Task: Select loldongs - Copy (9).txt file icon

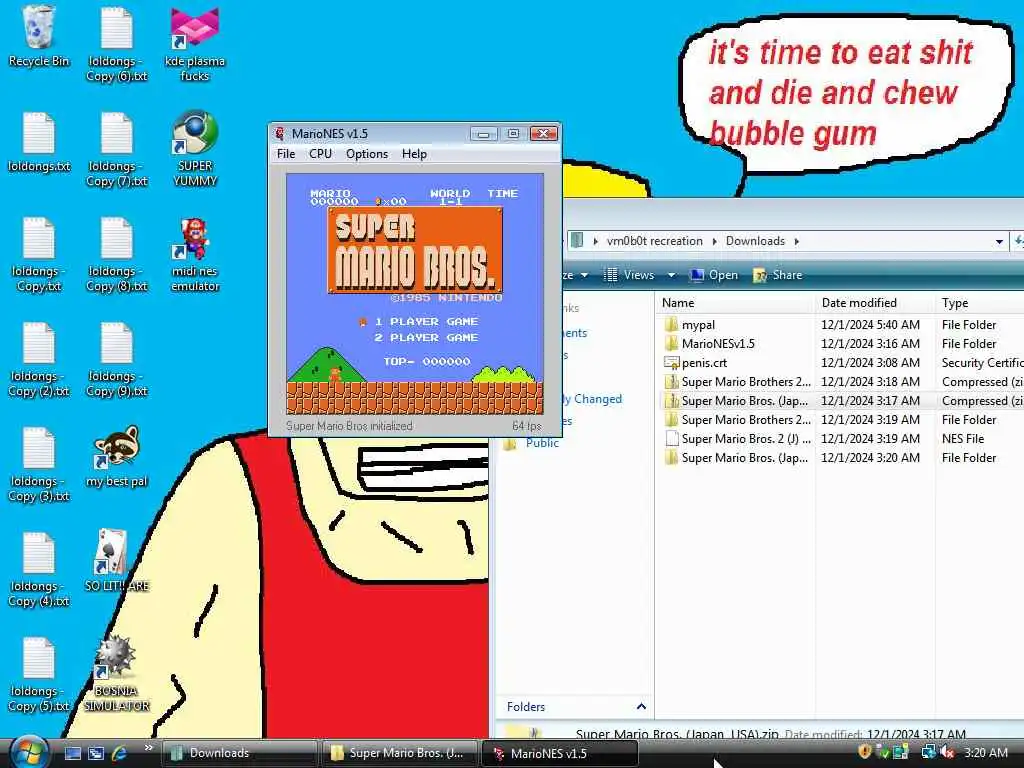Action: (117, 360)
